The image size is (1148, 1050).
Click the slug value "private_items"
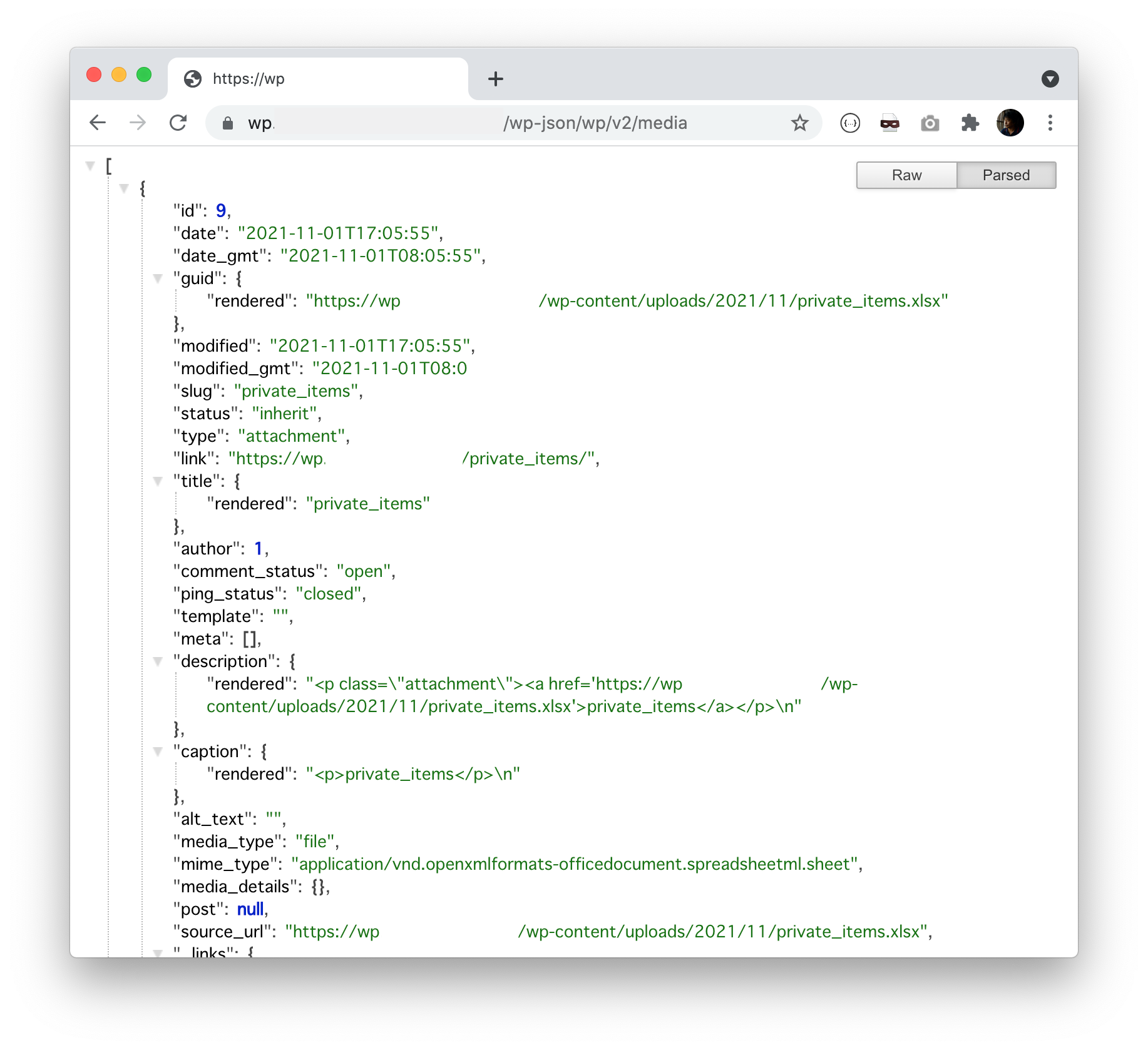[x=296, y=391]
